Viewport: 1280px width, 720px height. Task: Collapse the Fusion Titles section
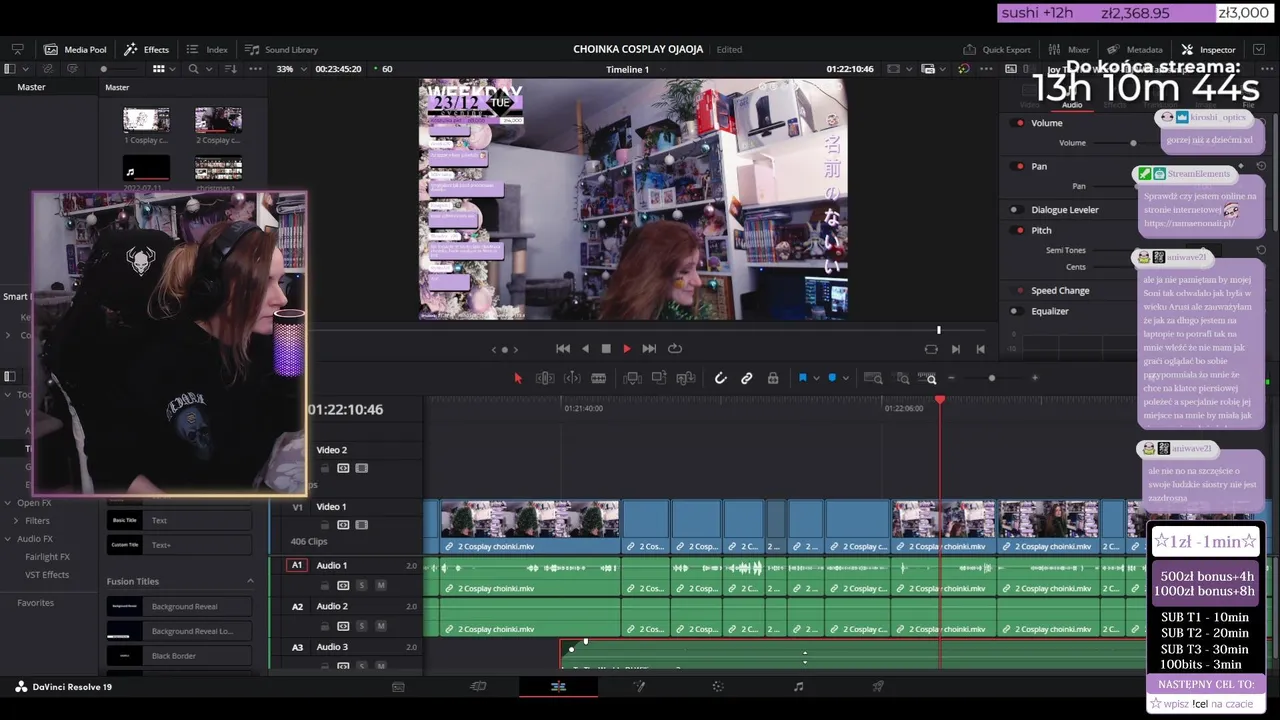[250, 581]
